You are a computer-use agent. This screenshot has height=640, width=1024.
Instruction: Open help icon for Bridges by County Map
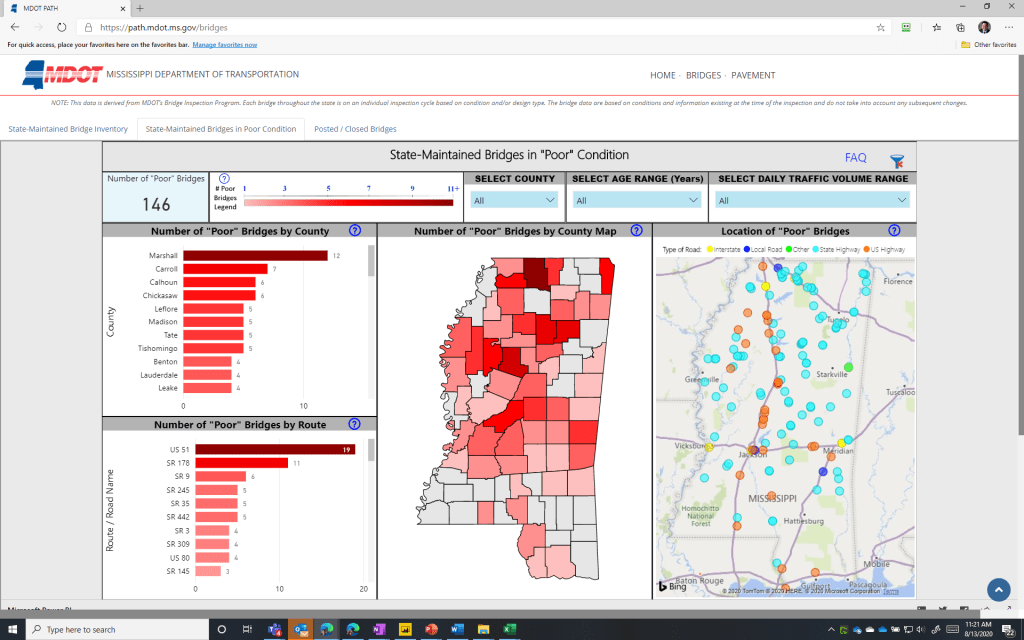click(637, 230)
